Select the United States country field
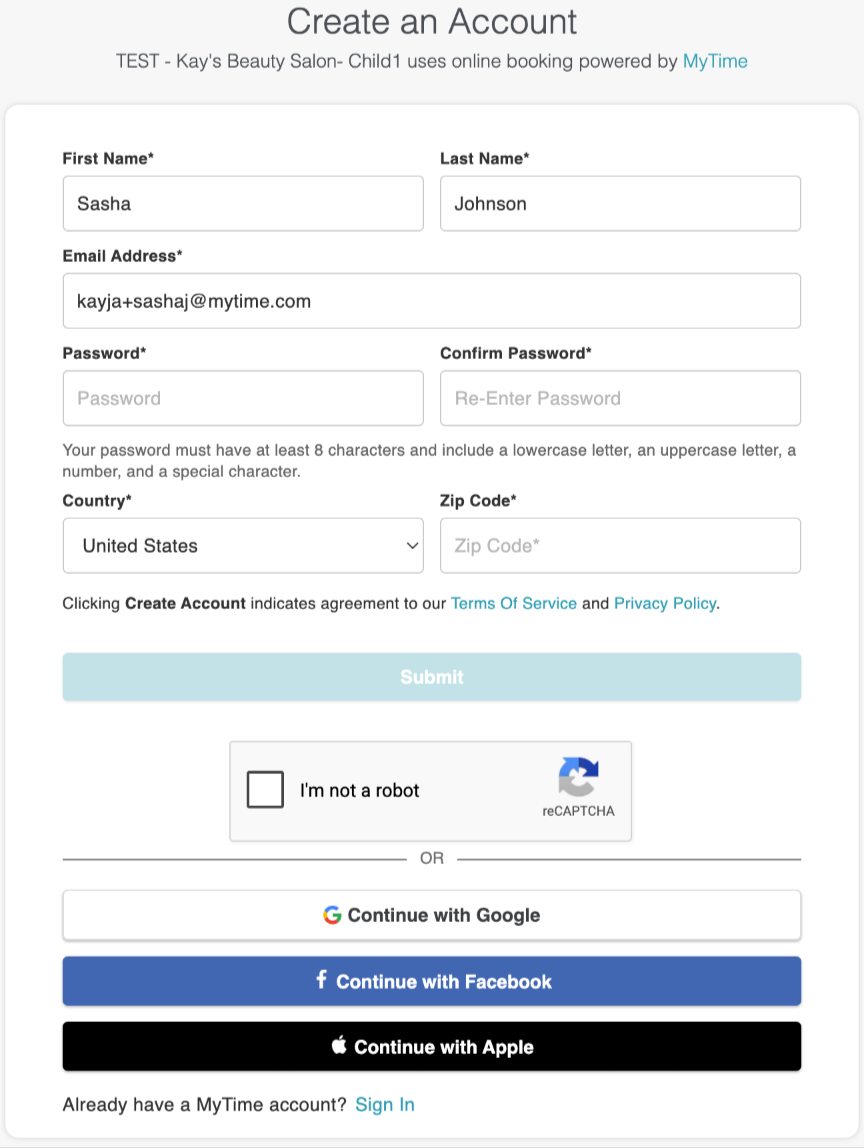Viewport: 864px width, 1148px height. [x=243, y=545]
